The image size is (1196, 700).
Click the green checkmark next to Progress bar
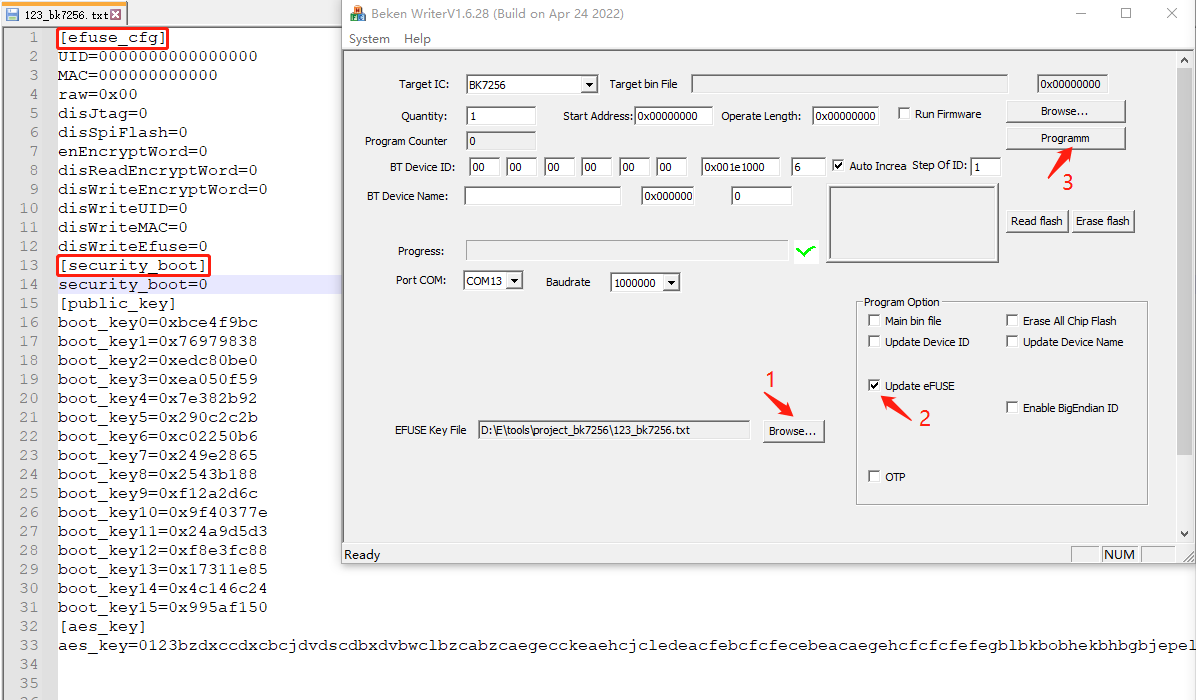pyautogui.click(x=805, y=252)
